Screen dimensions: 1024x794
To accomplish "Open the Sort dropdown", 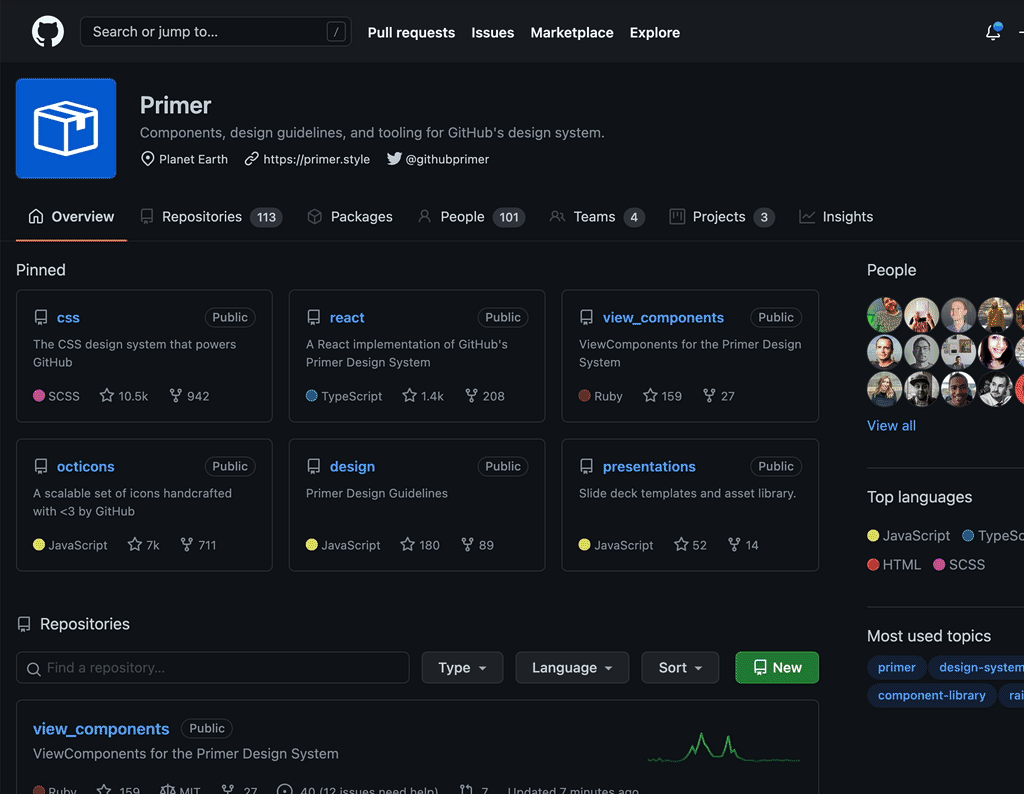I will 680,667.
